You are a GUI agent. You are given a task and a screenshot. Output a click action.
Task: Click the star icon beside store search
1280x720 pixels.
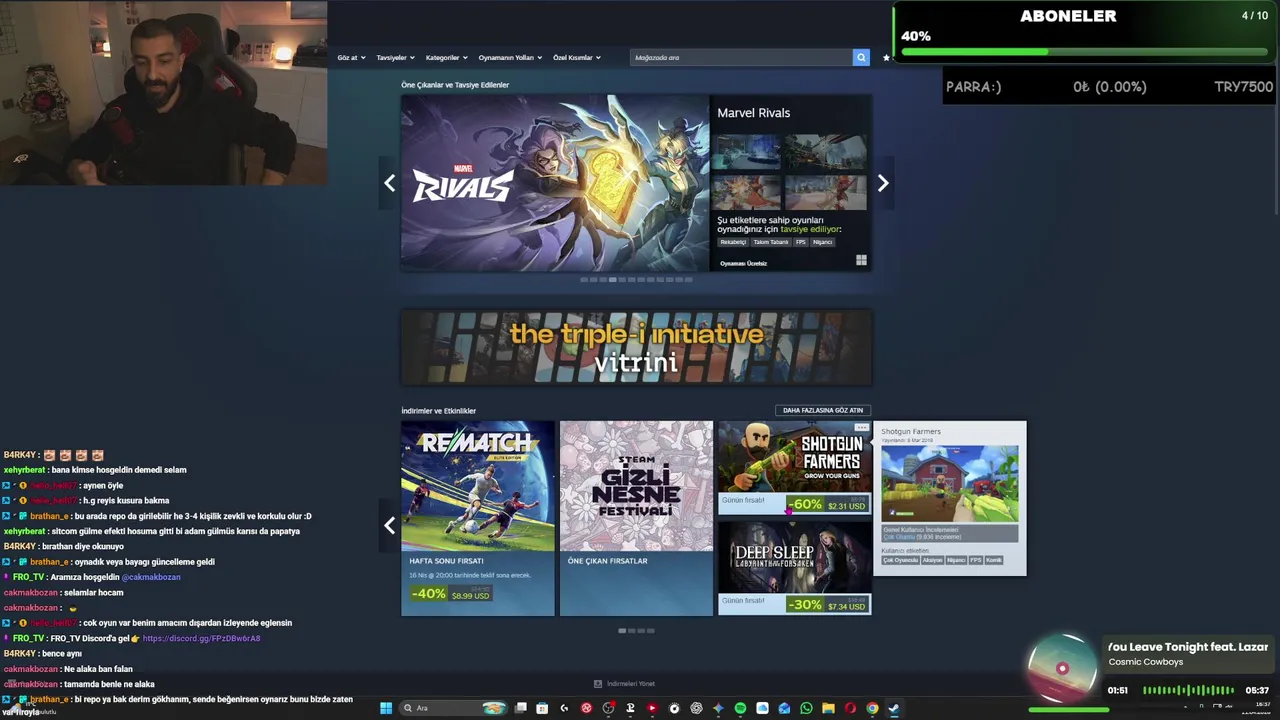click(886, 57)
